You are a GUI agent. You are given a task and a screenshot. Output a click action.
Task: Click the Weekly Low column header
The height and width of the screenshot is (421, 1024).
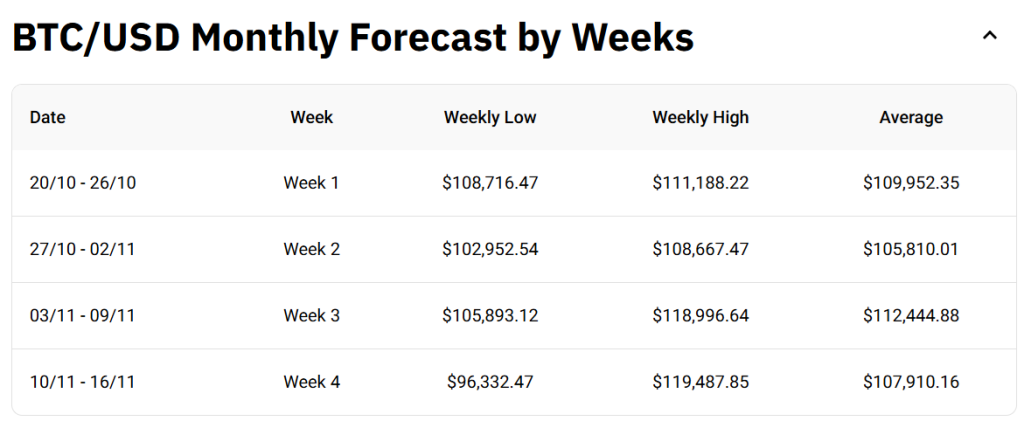pyautogui.click(x=490, y=117)
